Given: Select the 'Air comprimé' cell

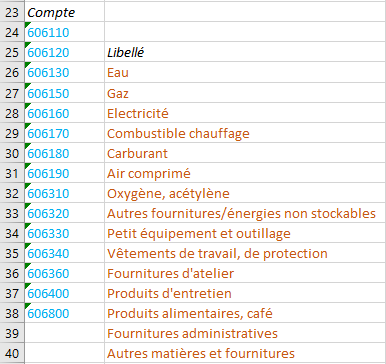Looking at the screenshot, I should [x=245, y=173].
